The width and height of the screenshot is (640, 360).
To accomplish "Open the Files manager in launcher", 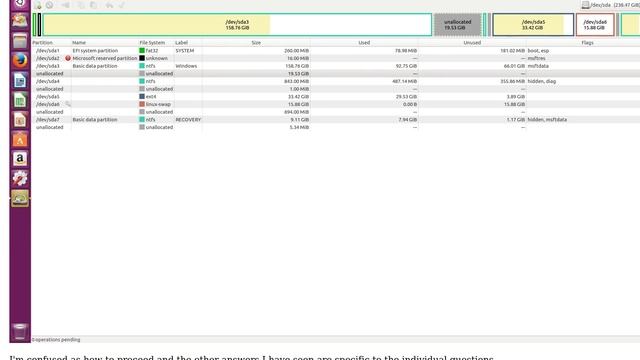I will pyautogui.click(x=20, y=40).
